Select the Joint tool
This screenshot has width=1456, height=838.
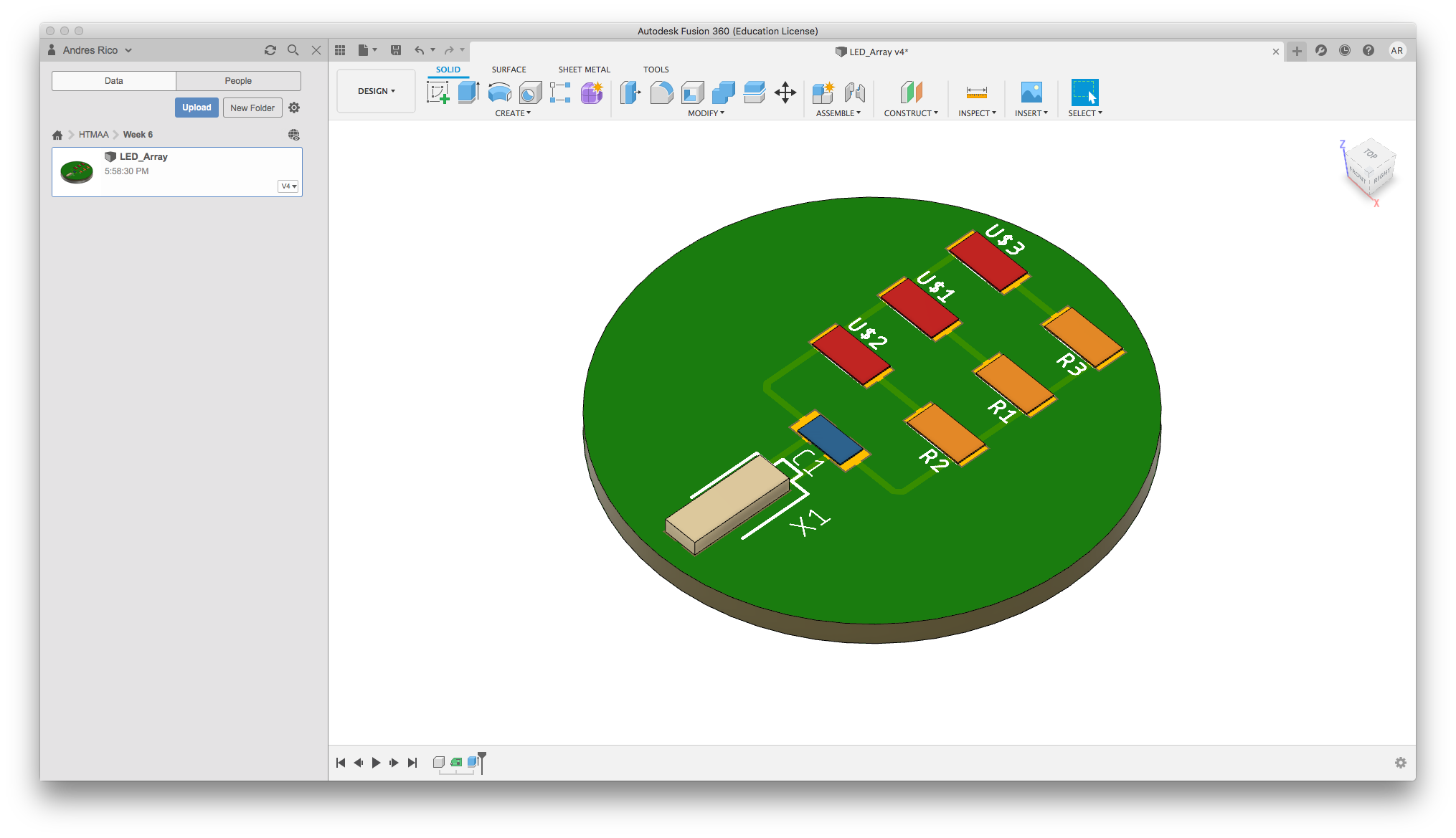(854, 92)
